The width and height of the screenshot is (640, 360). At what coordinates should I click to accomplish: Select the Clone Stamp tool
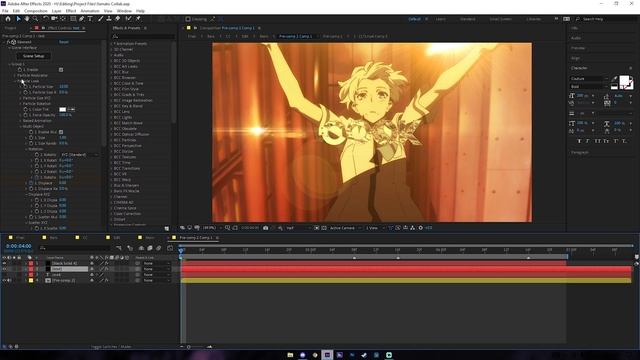(x=109, y=19)
